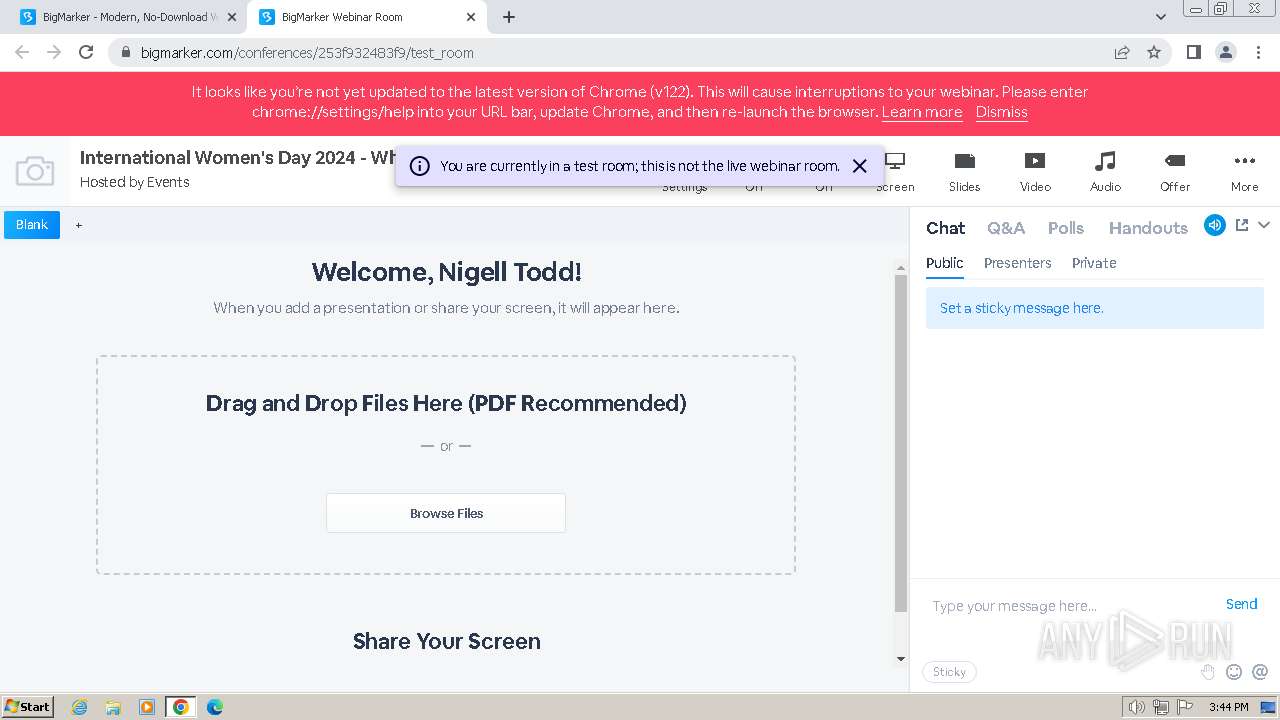The height and width of the screenshot is (720, 1280).
Task: Toggle the Sticky message button
Action: (x=949, y=672)
